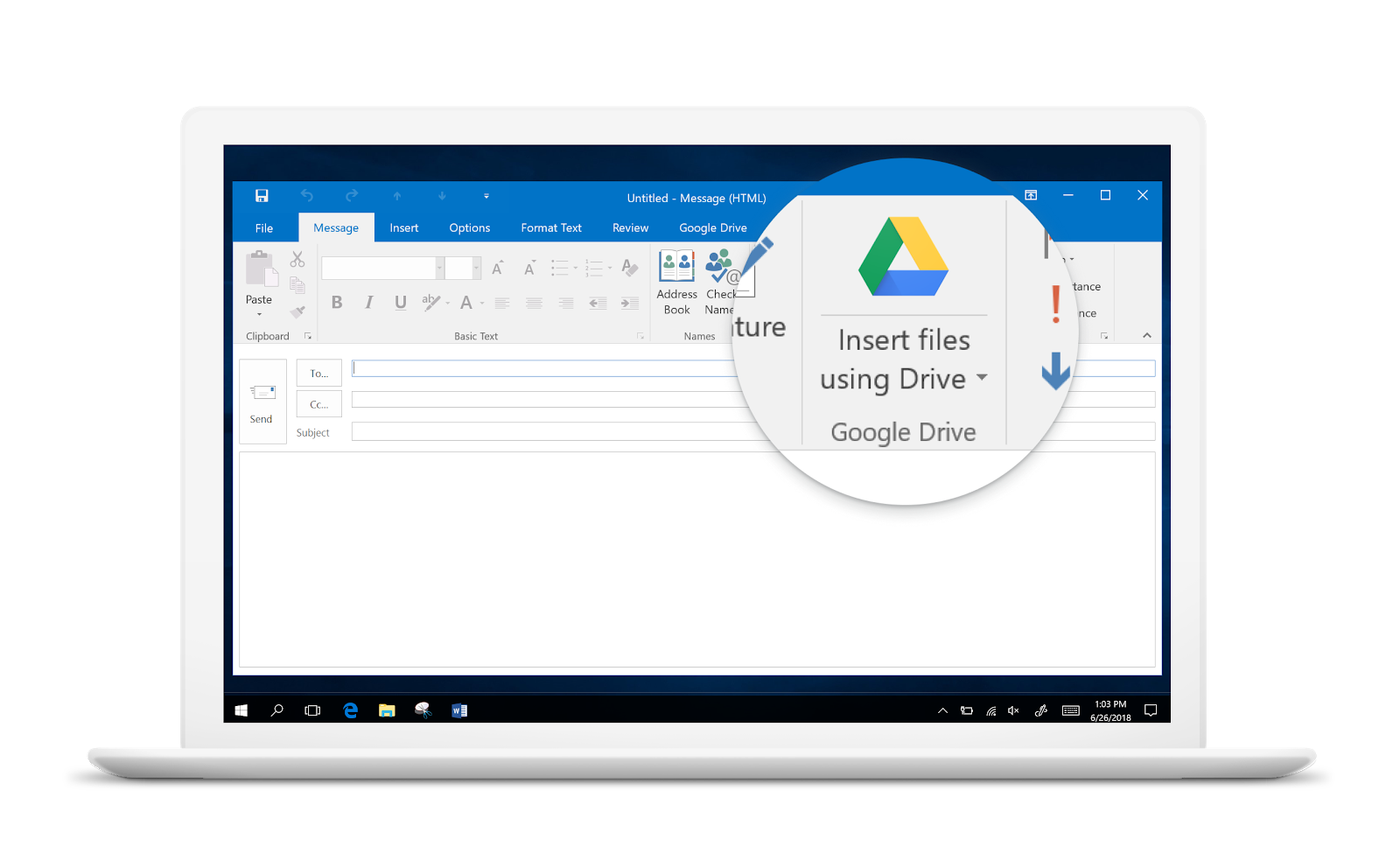Redo the action in the quick access toolbar
1400x853 pixels.
pos(352,196)
